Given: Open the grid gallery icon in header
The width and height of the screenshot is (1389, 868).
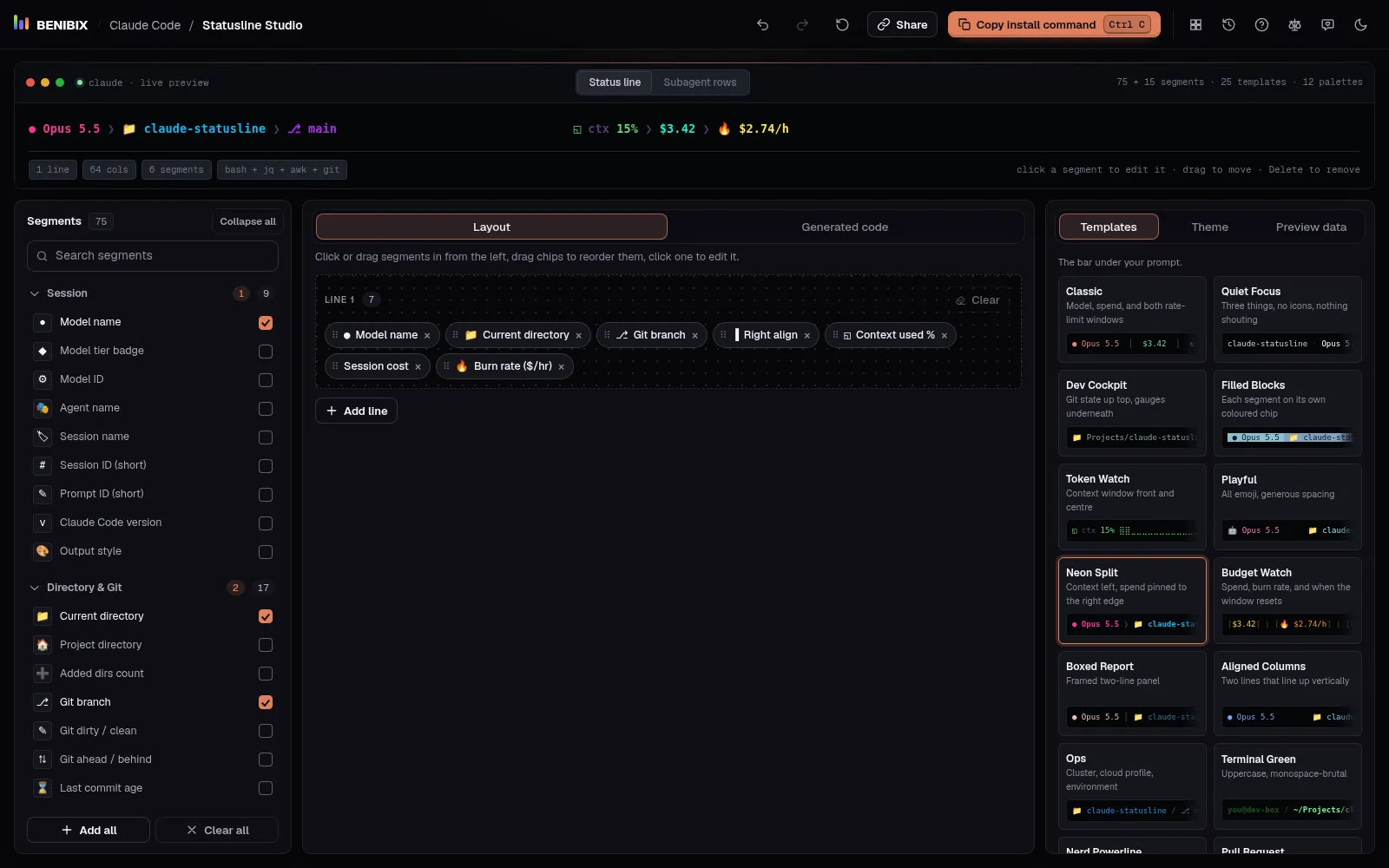Looking at the screenshot, I should (1195, 25).
